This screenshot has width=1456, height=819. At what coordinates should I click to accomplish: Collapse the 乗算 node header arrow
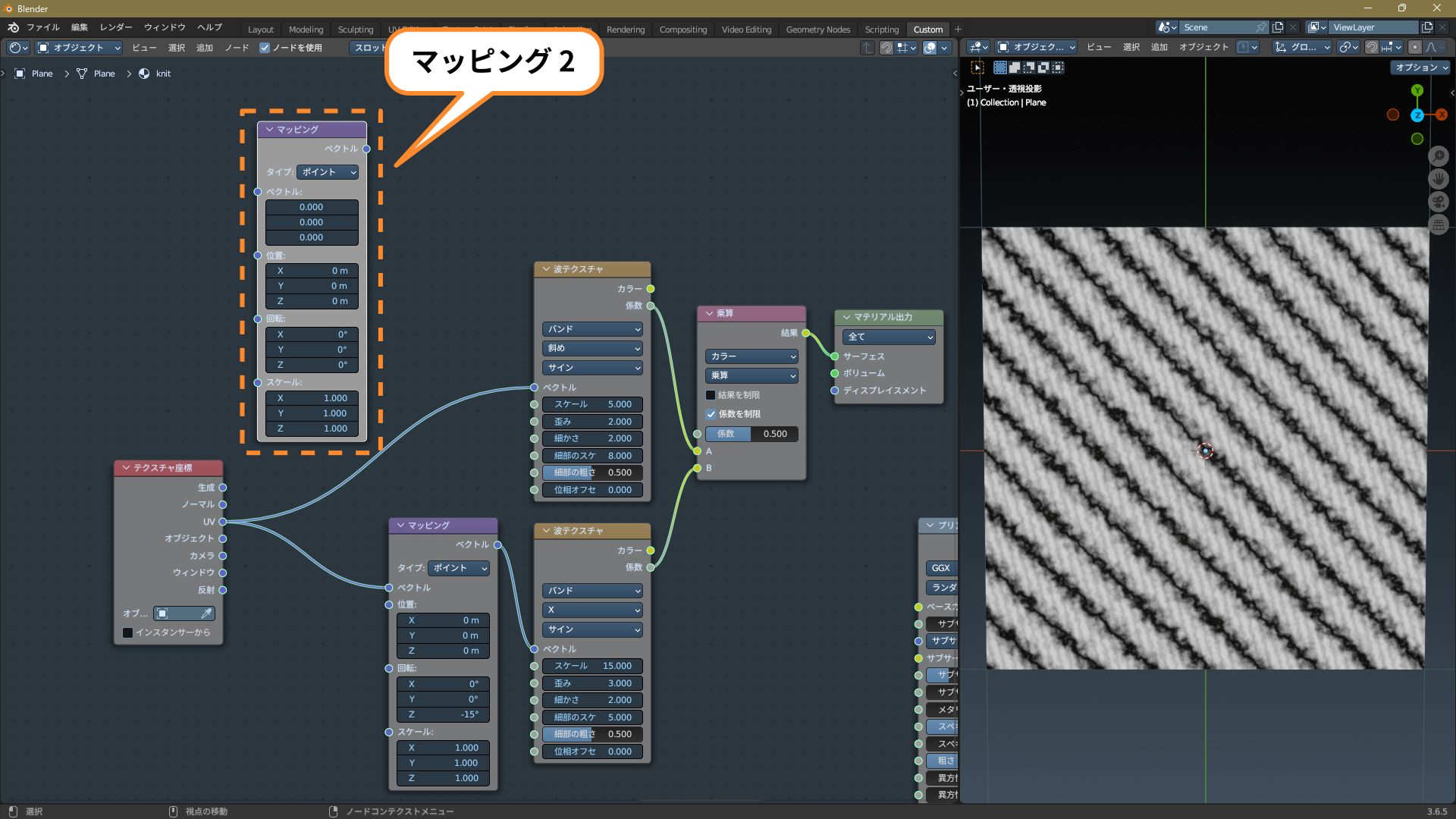click(x=710, y=313)
